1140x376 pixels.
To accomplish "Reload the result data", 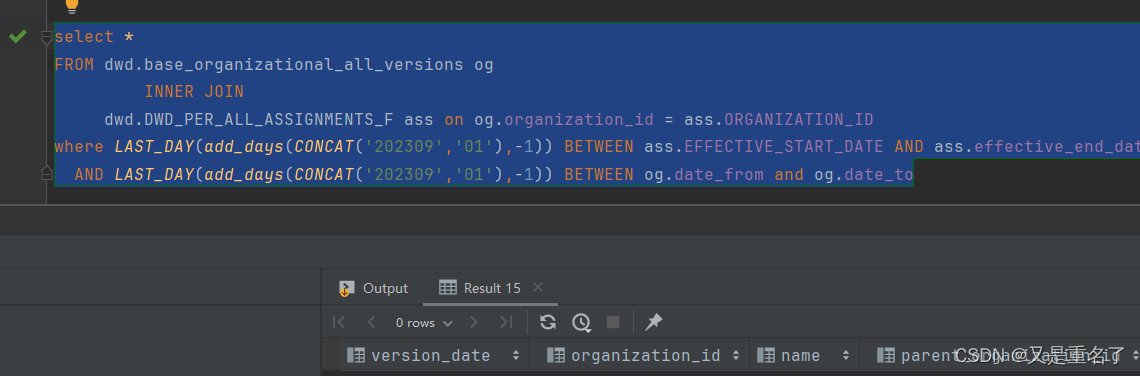I will [x=548, y=322].
